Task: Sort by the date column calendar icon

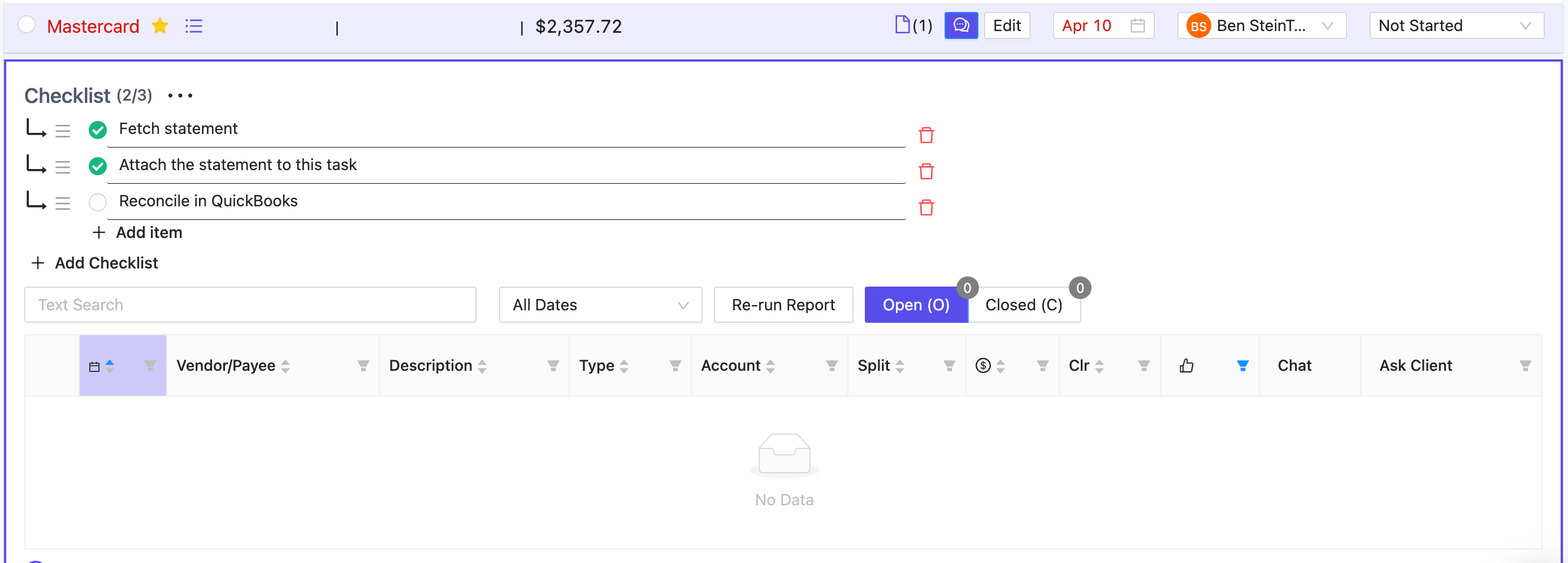Action: tap(94, 366)
